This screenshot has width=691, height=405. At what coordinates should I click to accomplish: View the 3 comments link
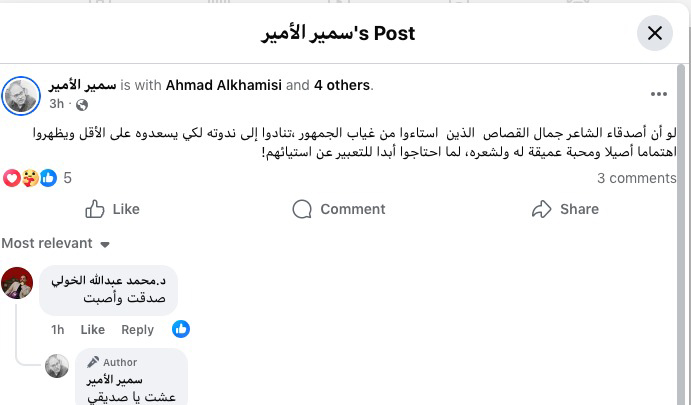pyautogui.click(x=636, y=178)
